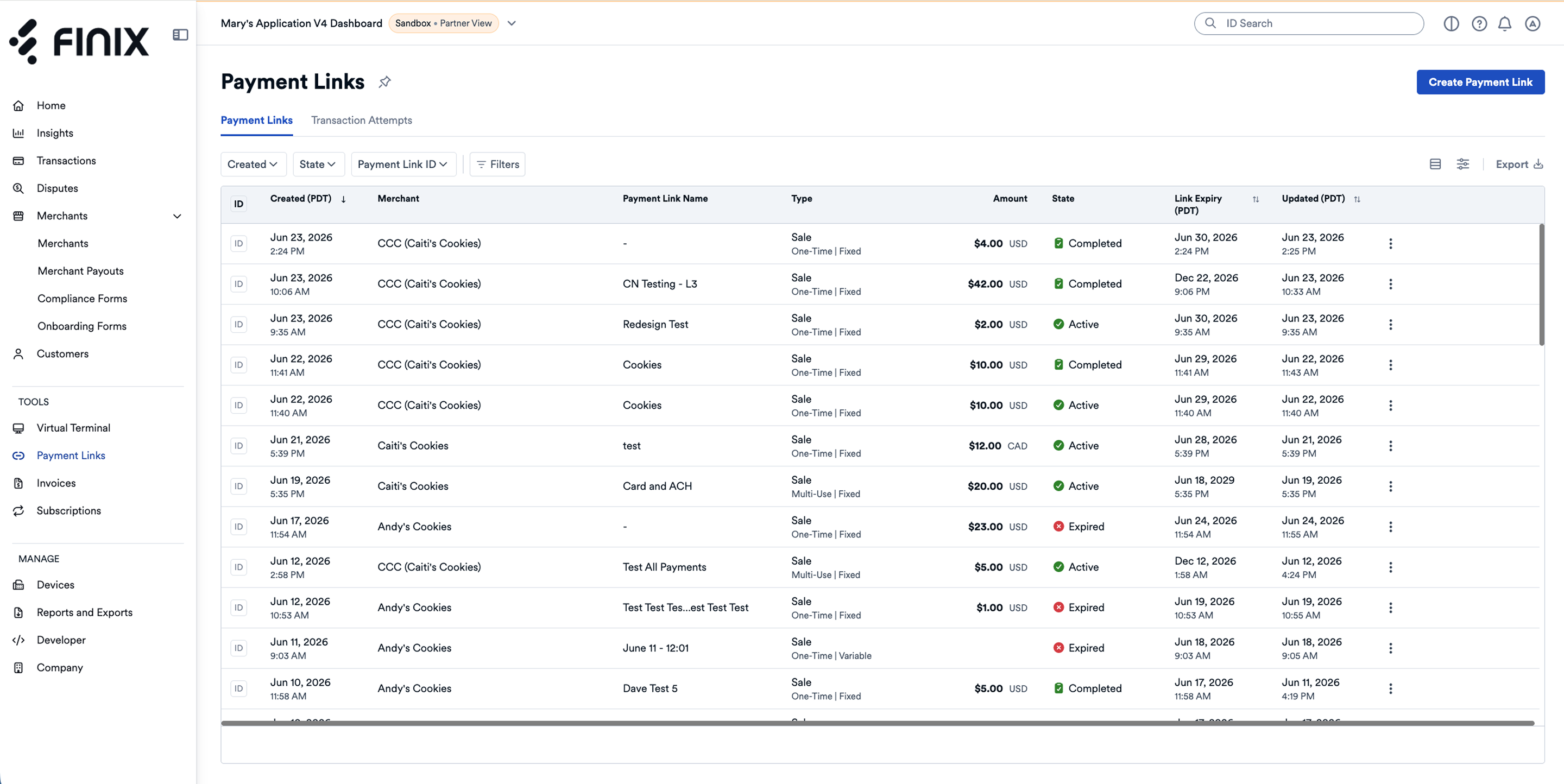Open ID for the Dave Test 5 row
The width and height of the screenshot is (1564, 784).
point(238,689)
